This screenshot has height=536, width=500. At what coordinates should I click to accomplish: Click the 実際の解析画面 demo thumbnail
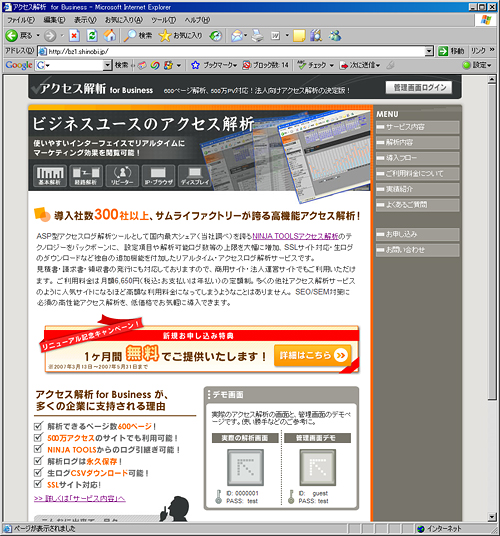tap(245, 467)
